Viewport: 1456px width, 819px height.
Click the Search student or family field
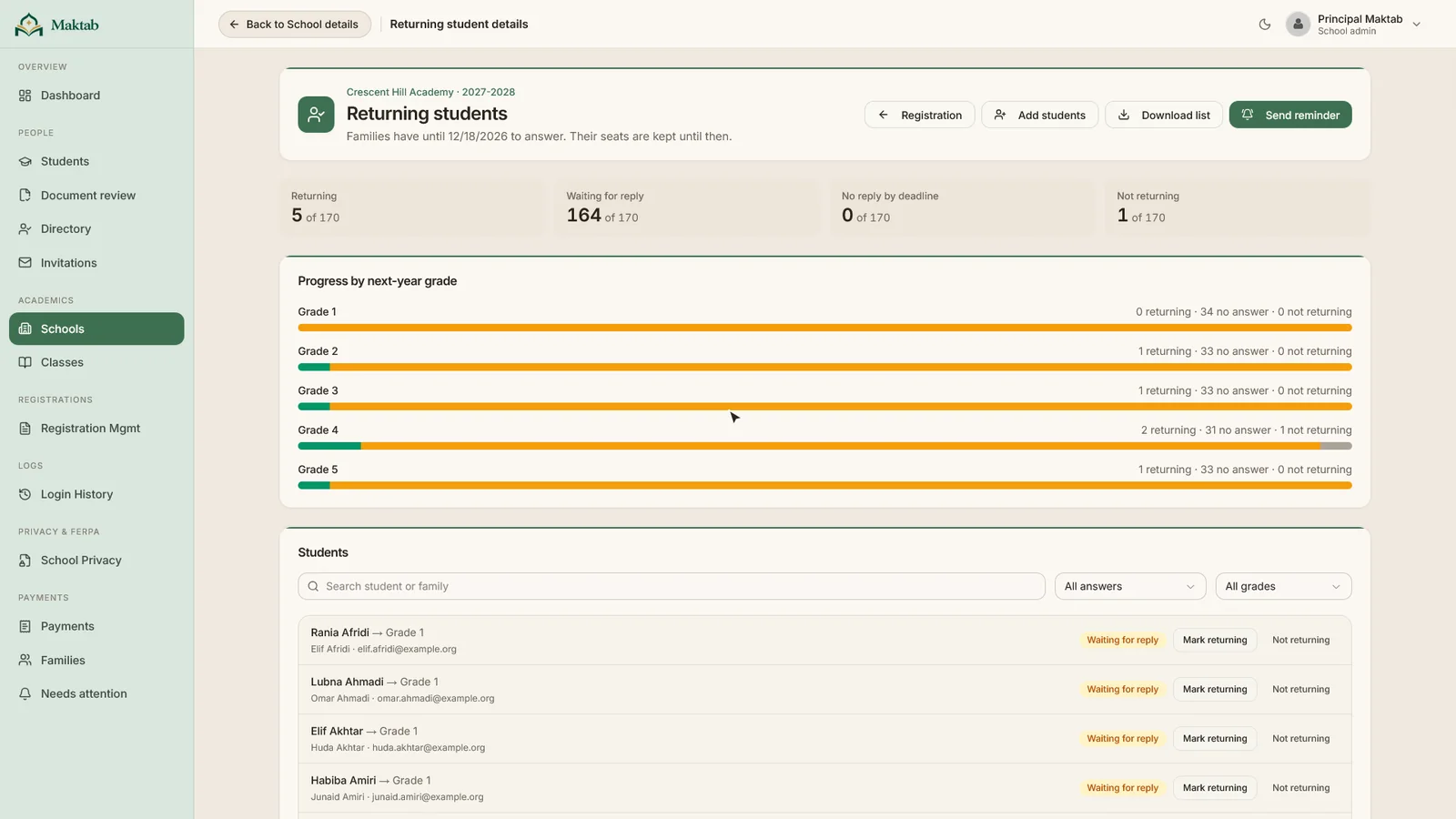671,587
